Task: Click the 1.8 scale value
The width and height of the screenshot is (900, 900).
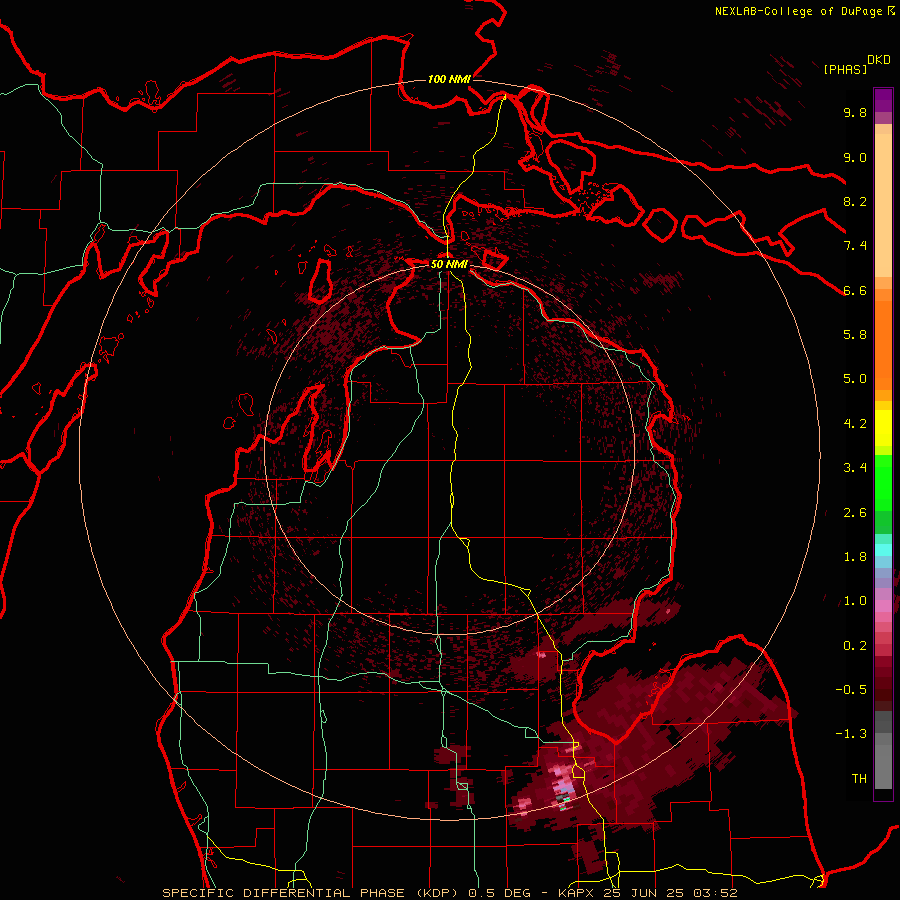Action: pos(855,557)
